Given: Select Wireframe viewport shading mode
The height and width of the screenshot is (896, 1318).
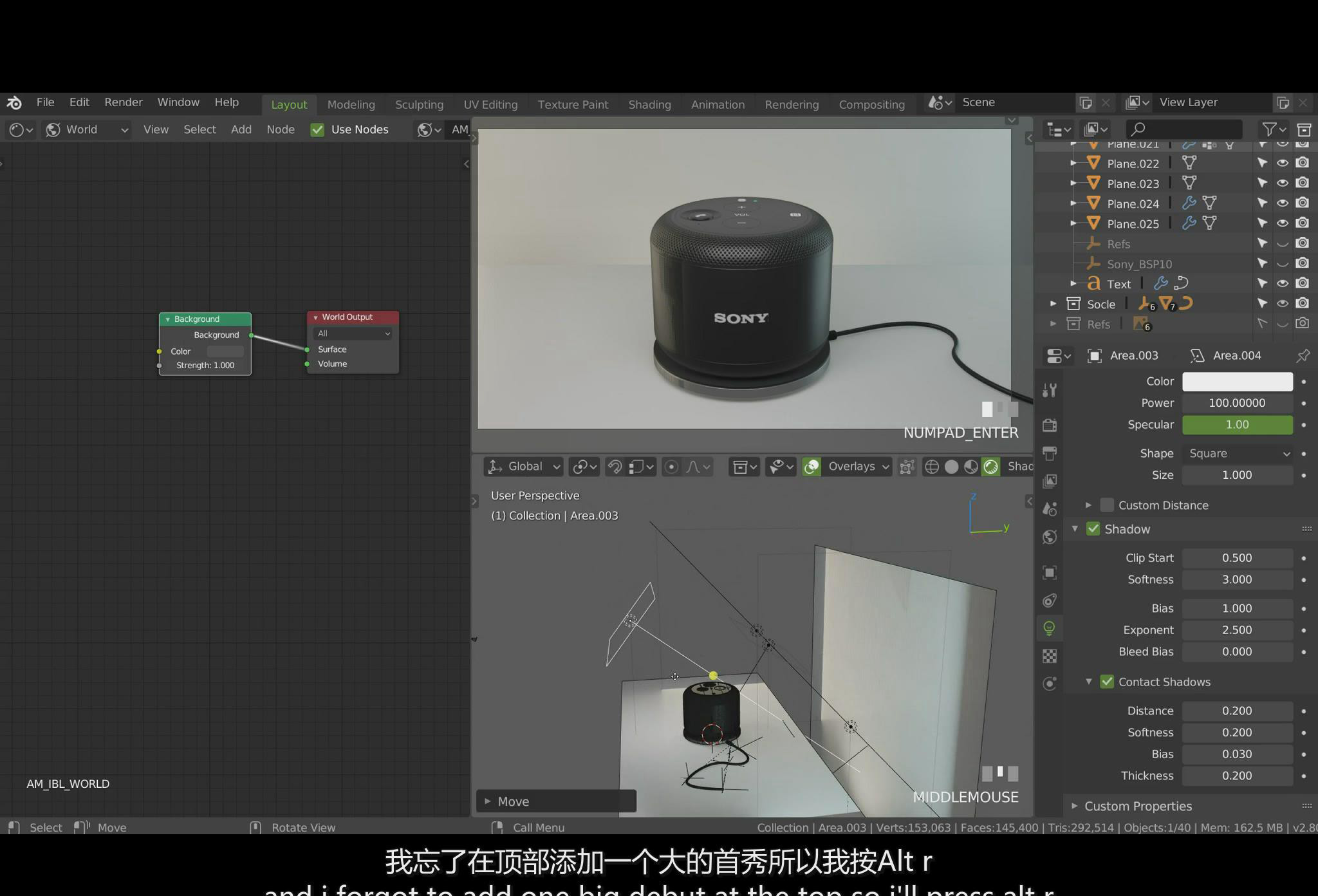Looking at the screenshot, I should pos(931,467).
